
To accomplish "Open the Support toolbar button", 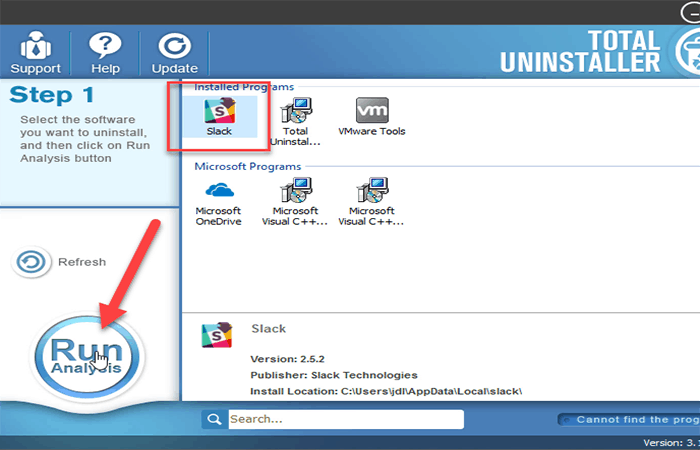I will tap(35, 53).
